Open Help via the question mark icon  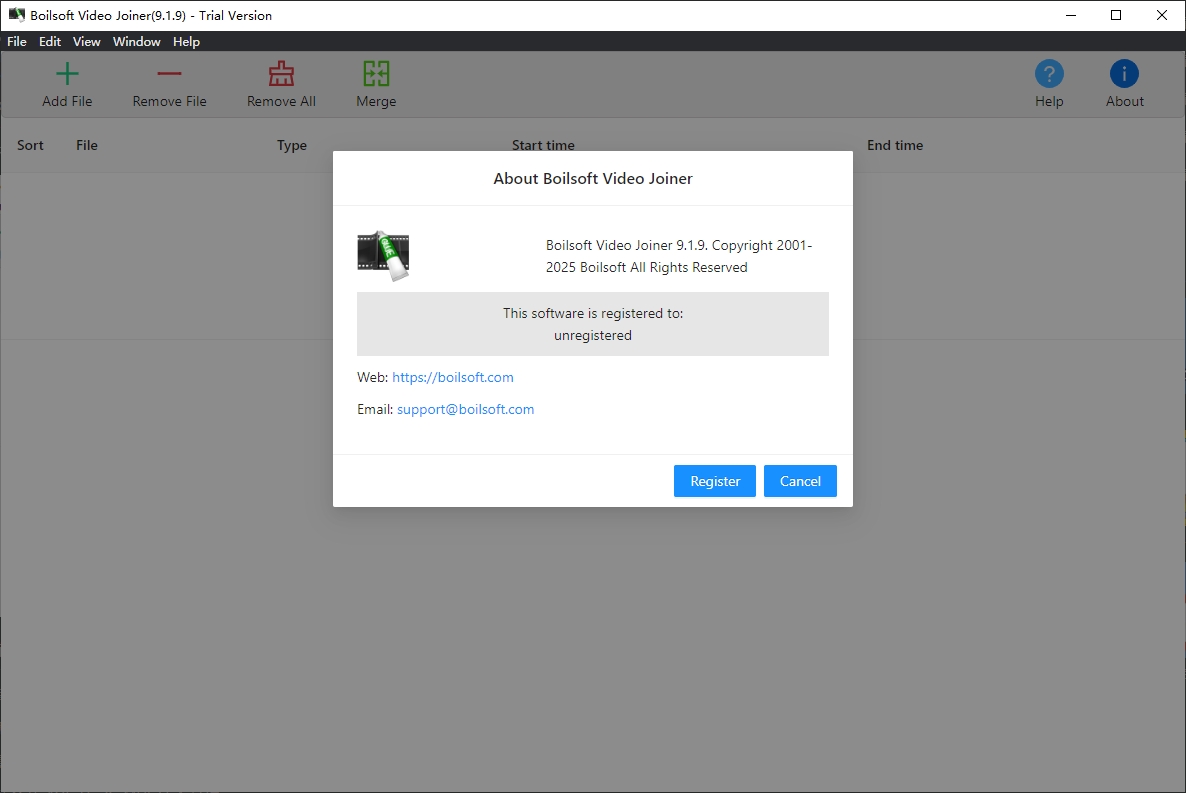click(x=1049, y=74)
